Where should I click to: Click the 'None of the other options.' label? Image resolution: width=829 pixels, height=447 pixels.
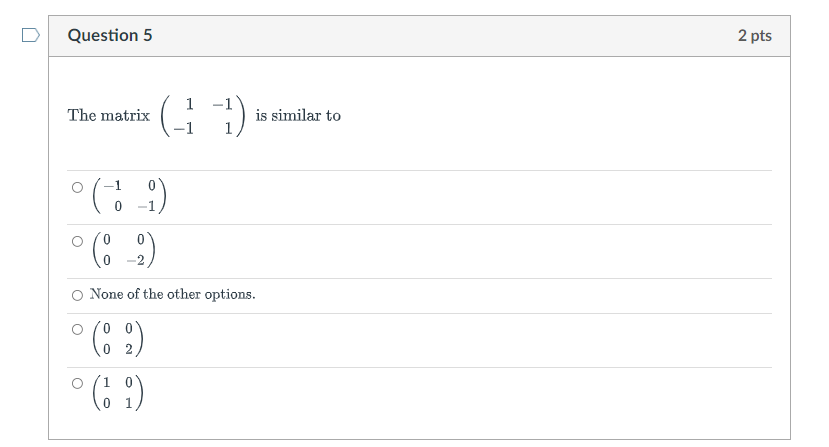[x=172, y=294]
